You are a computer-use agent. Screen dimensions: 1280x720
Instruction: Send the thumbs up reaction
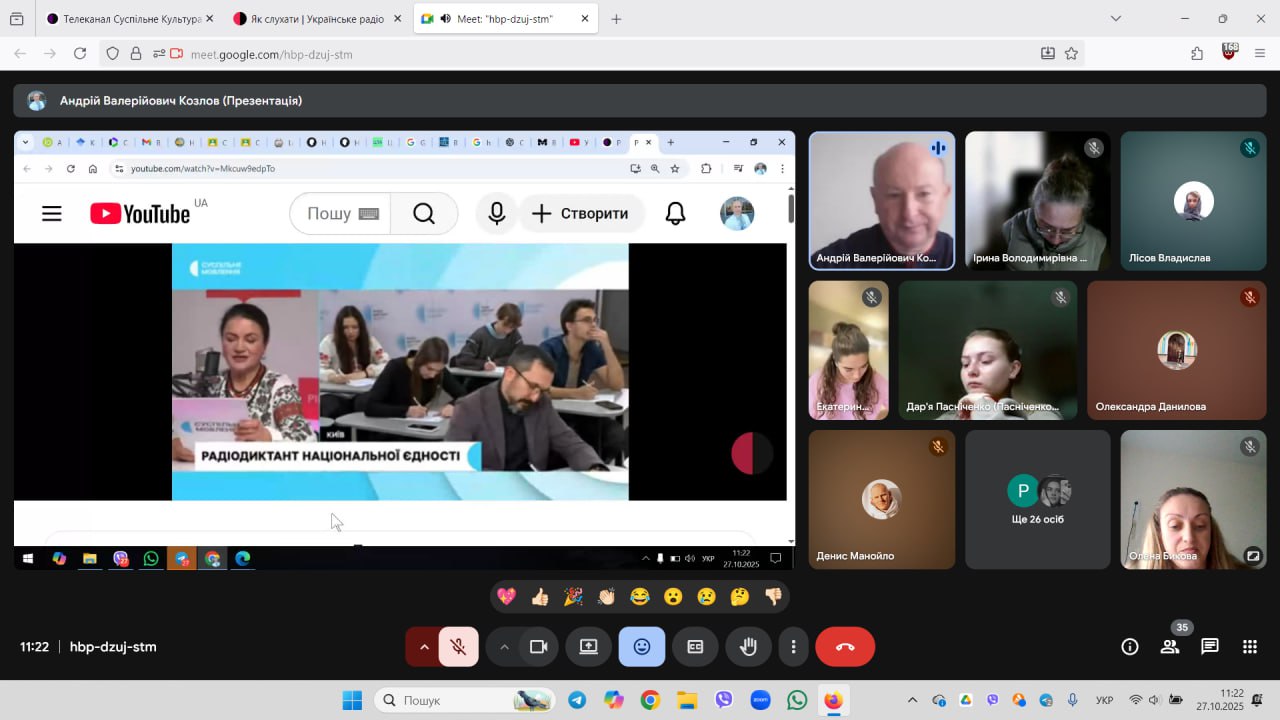[540, 597]
